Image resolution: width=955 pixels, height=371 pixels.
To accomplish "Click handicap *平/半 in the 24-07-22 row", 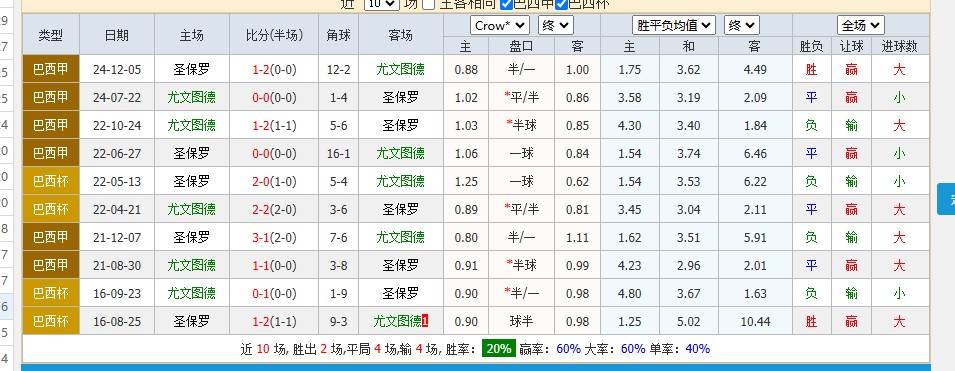I will coord(522,97).
